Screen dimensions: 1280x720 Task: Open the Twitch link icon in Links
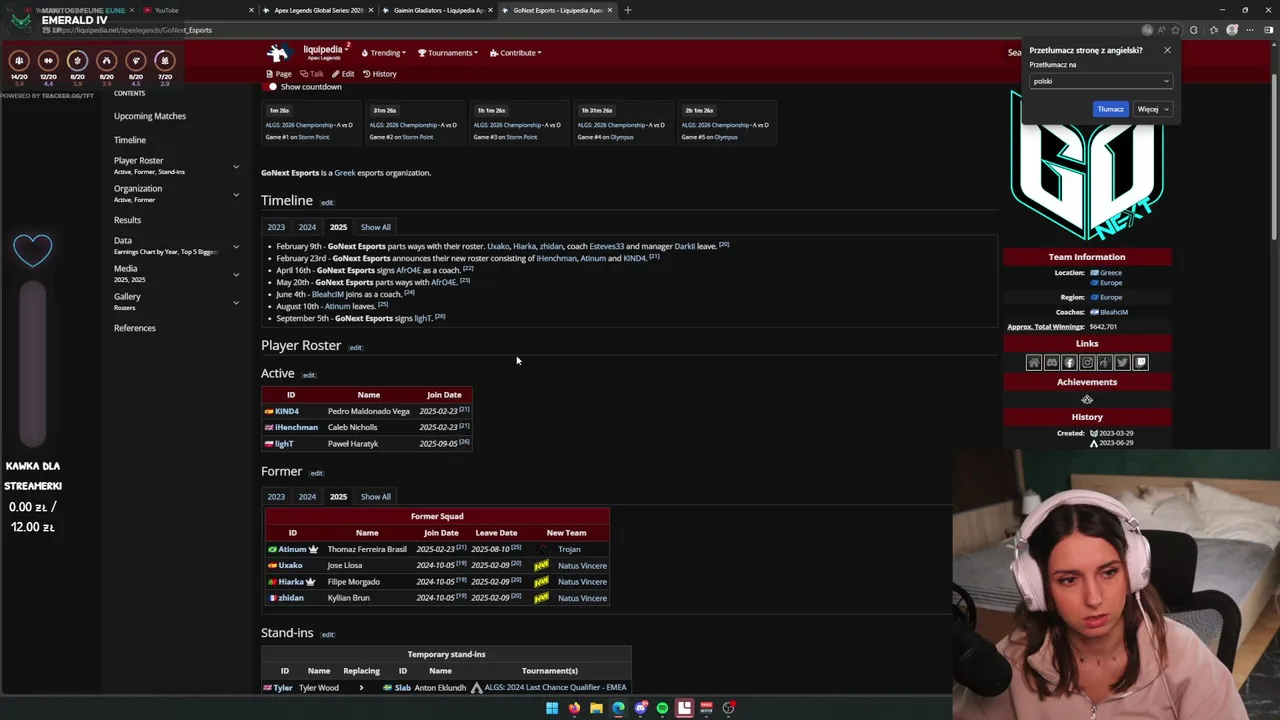[x=1140, y=363]
